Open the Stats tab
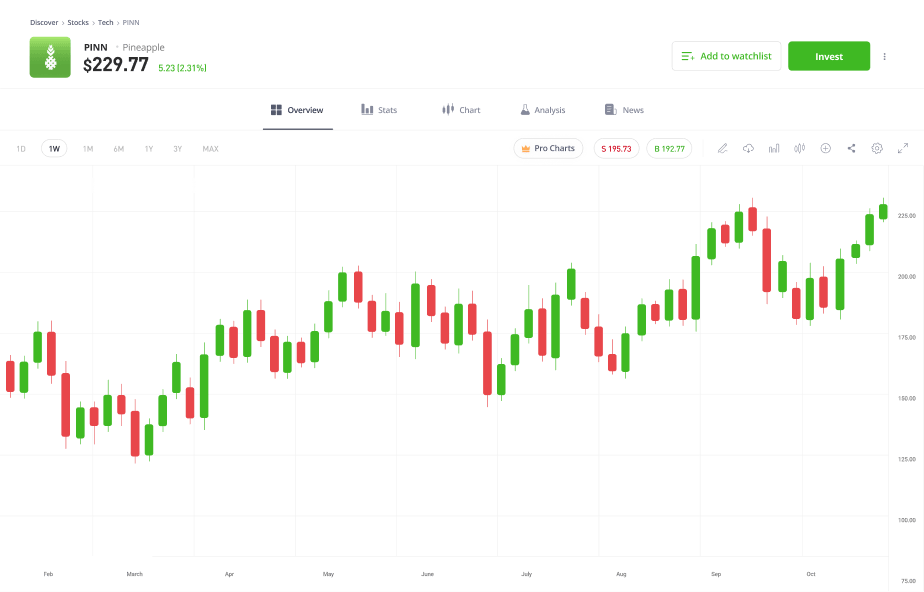The width and height of the screenshot is (924, 592). coord(379,110)
